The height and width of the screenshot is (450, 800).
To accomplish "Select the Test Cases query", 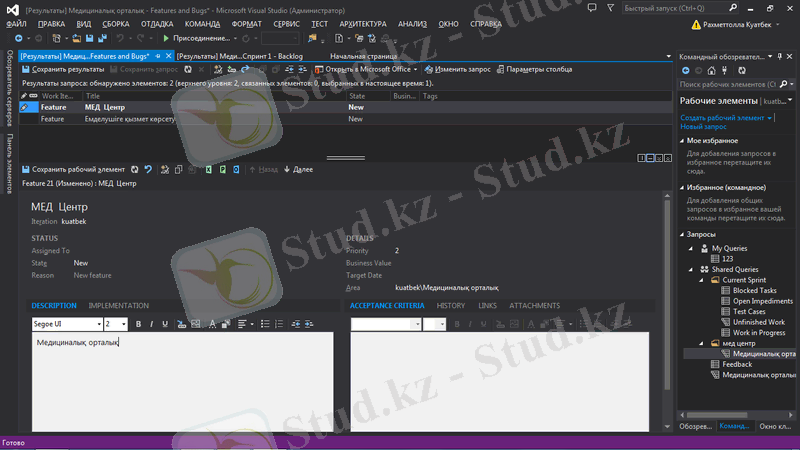I will [749, 312].
